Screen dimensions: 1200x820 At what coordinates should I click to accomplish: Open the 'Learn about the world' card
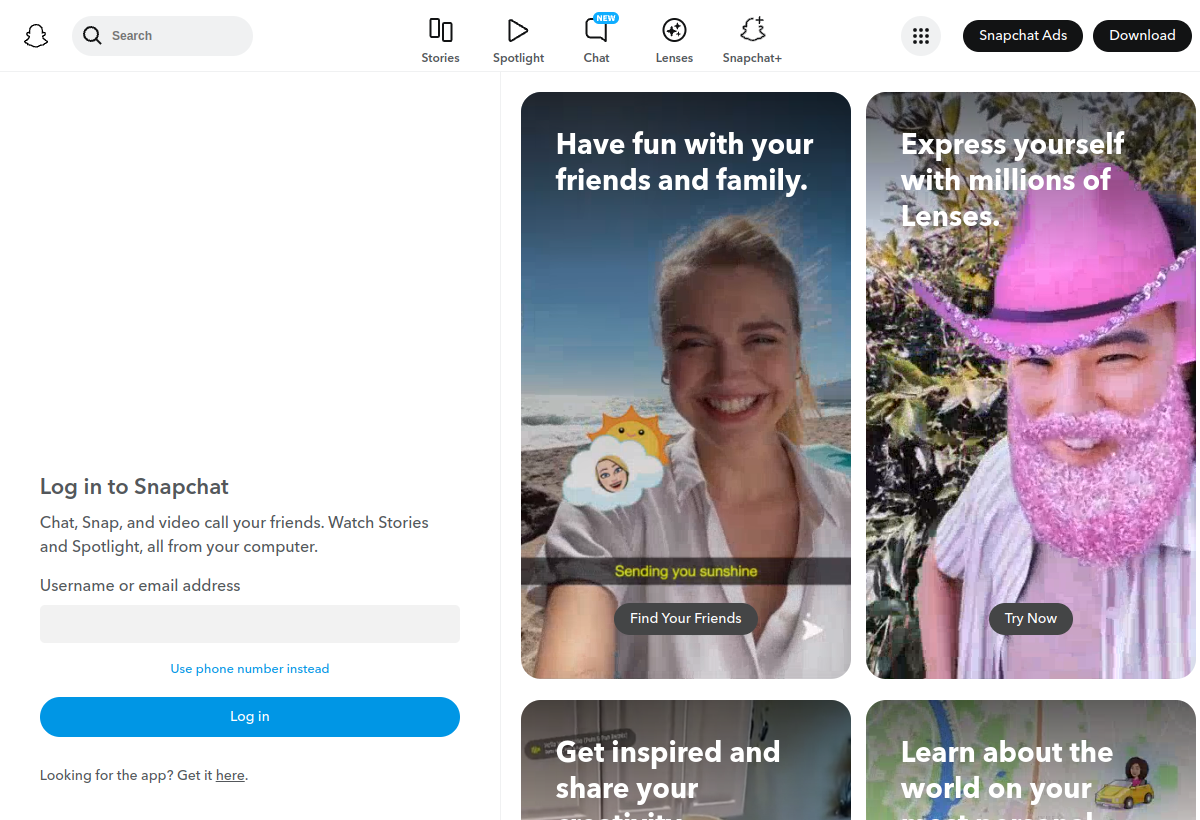(x=1031, y=760)
